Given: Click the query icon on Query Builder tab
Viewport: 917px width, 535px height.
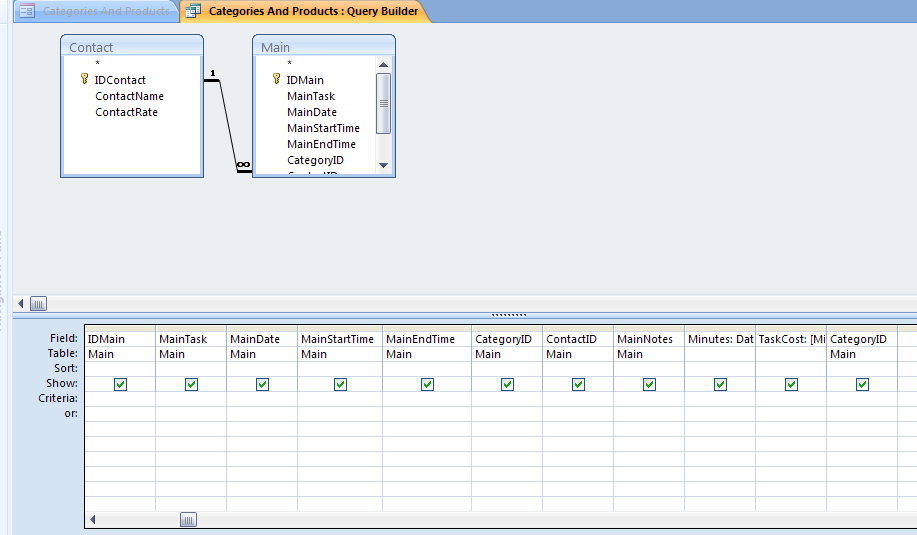Looking at the screenshot, I should point(193,11).
